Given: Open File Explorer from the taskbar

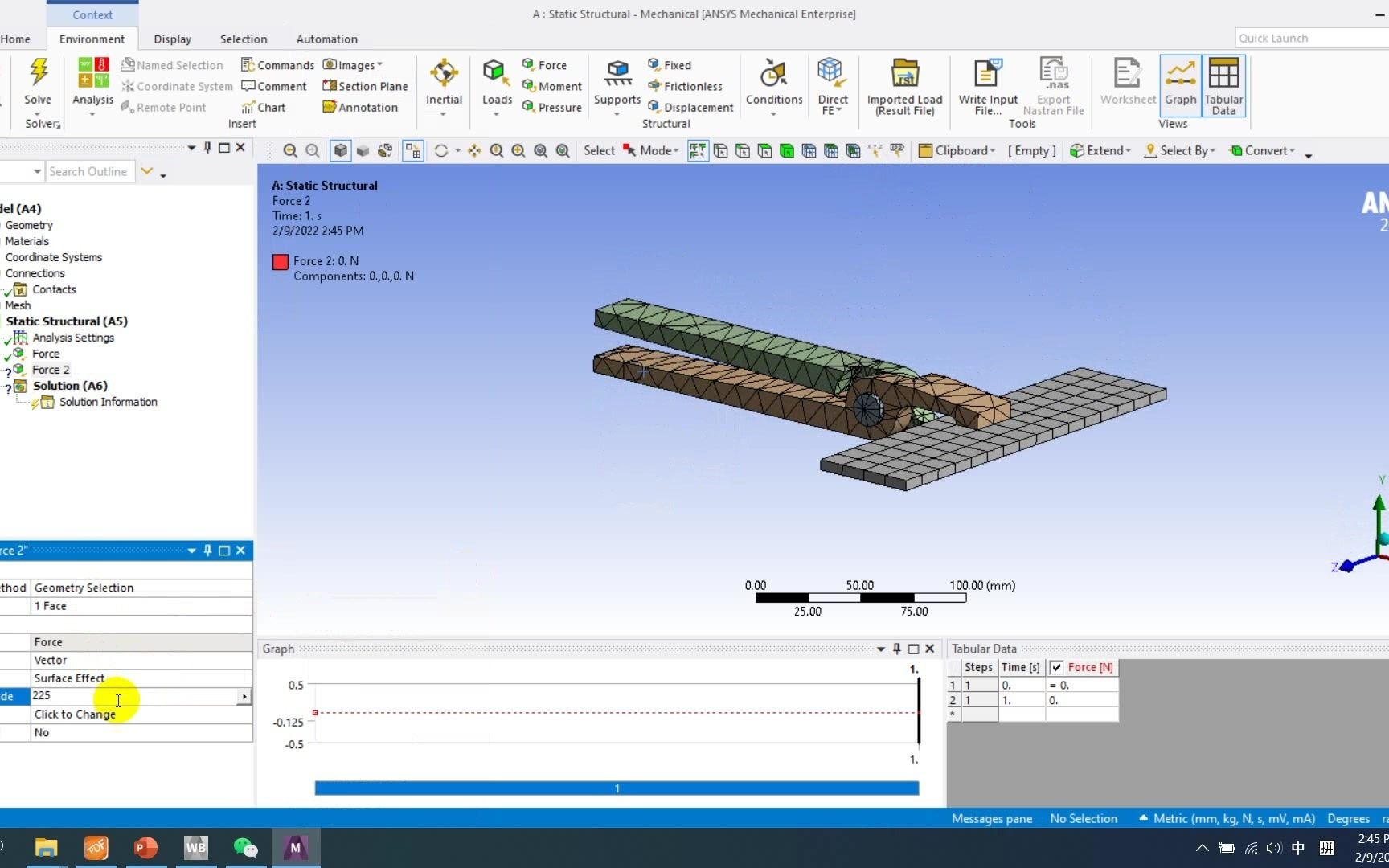Looking at the screenshot, I should click(x=46, y=848).
